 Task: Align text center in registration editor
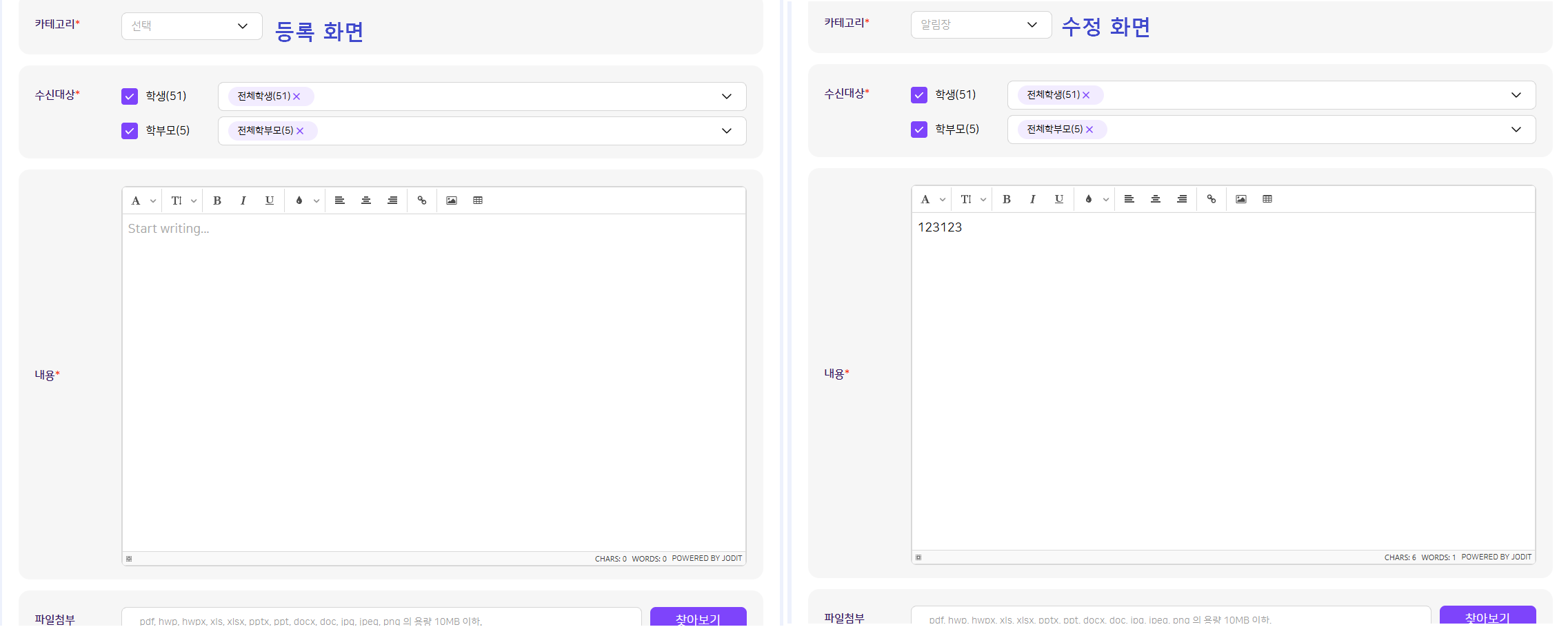366,201
